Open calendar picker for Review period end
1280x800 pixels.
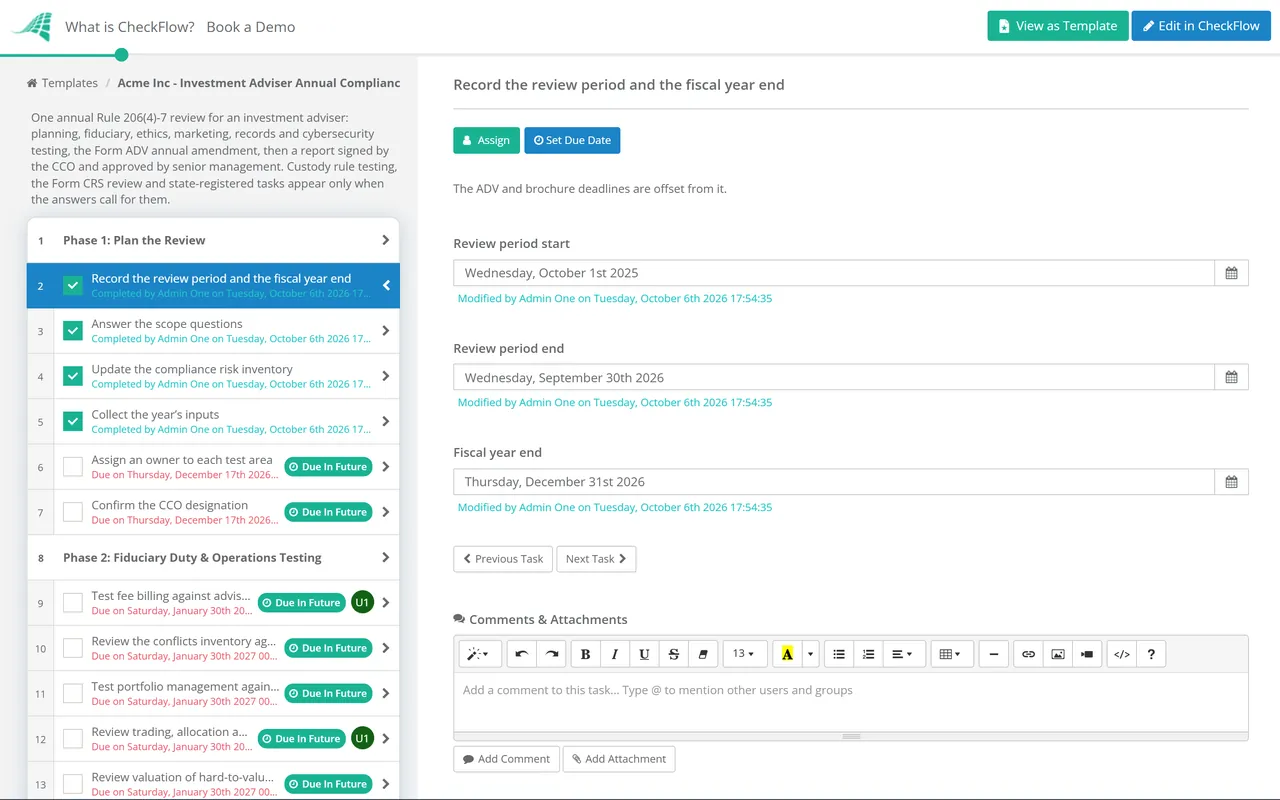(1231, 377)
